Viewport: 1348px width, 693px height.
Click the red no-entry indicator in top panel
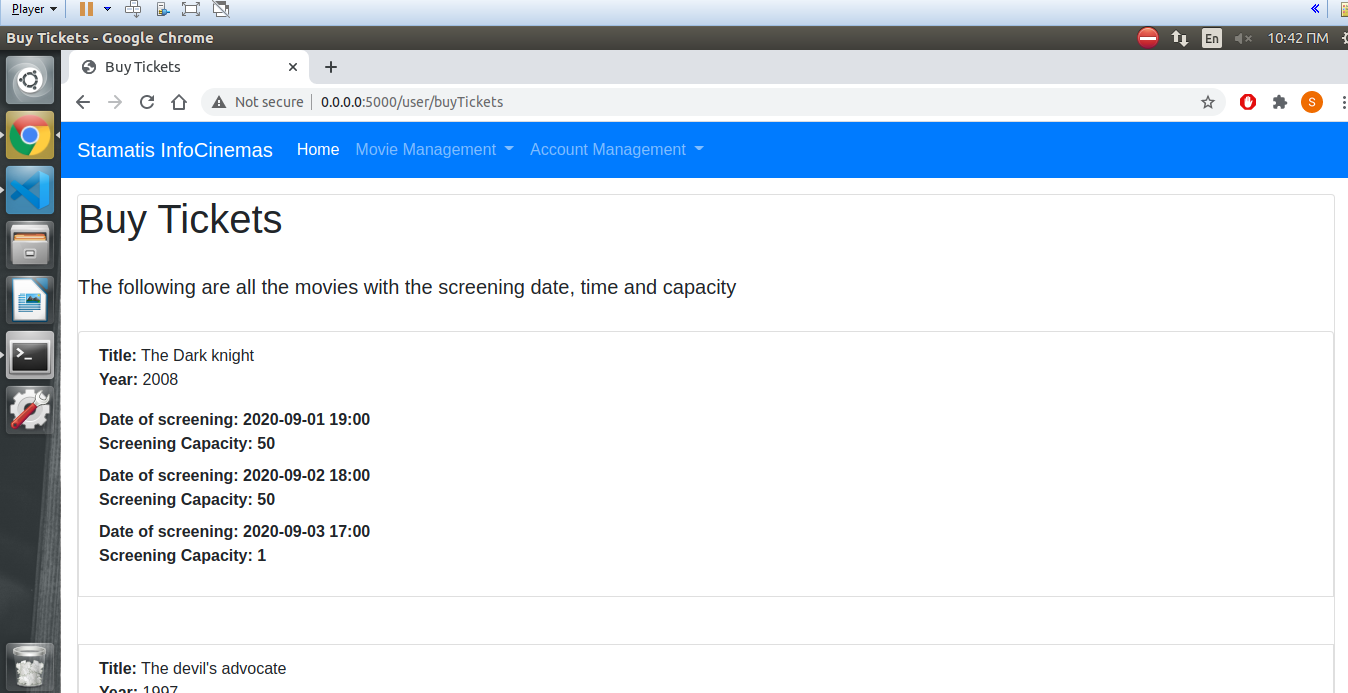(x=1148, y=38)
